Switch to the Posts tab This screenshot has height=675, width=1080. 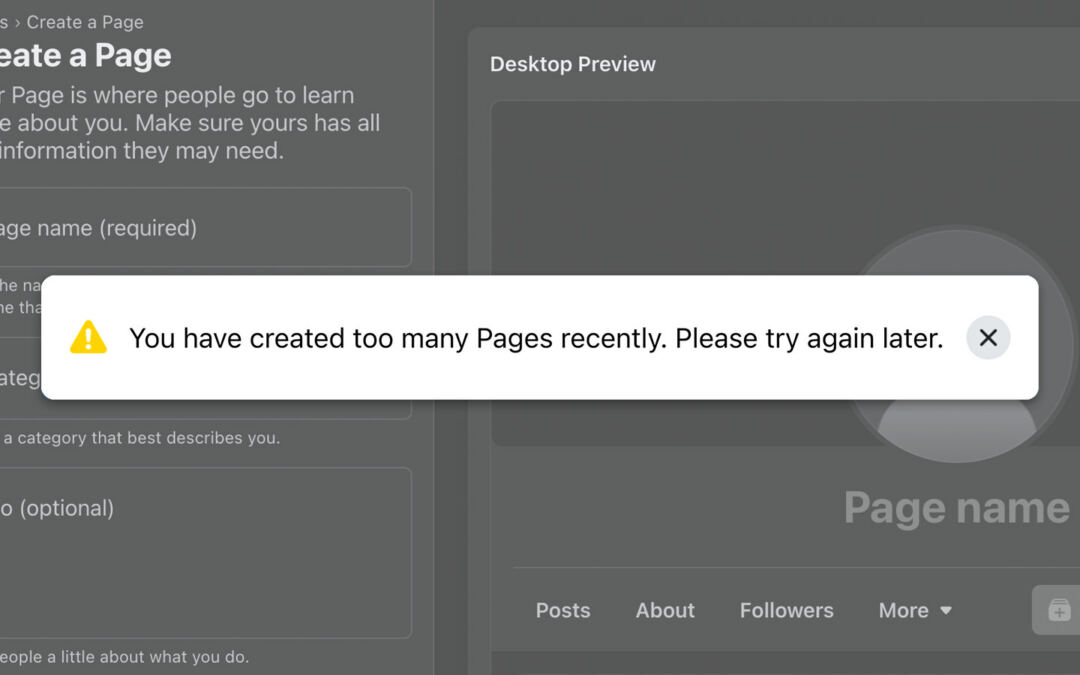(563, 610)
